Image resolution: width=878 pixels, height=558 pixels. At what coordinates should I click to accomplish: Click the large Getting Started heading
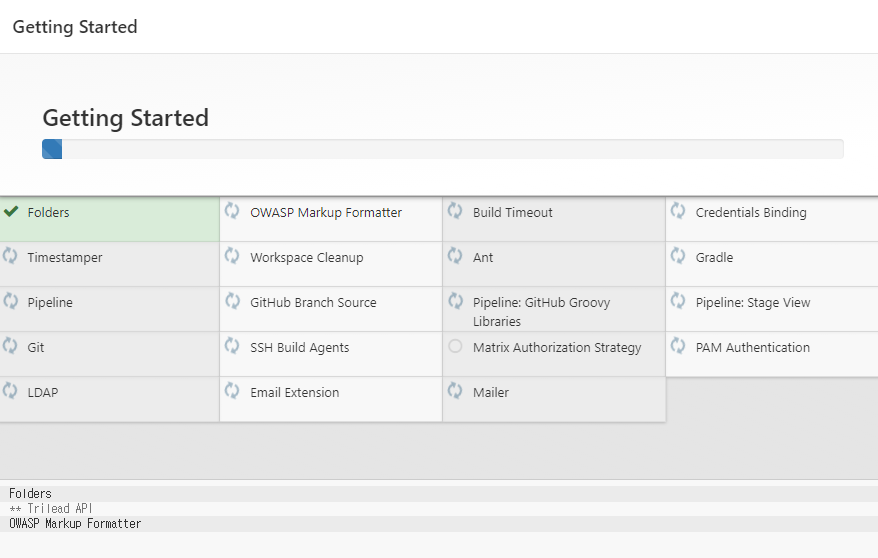click(x=125, y=118)
